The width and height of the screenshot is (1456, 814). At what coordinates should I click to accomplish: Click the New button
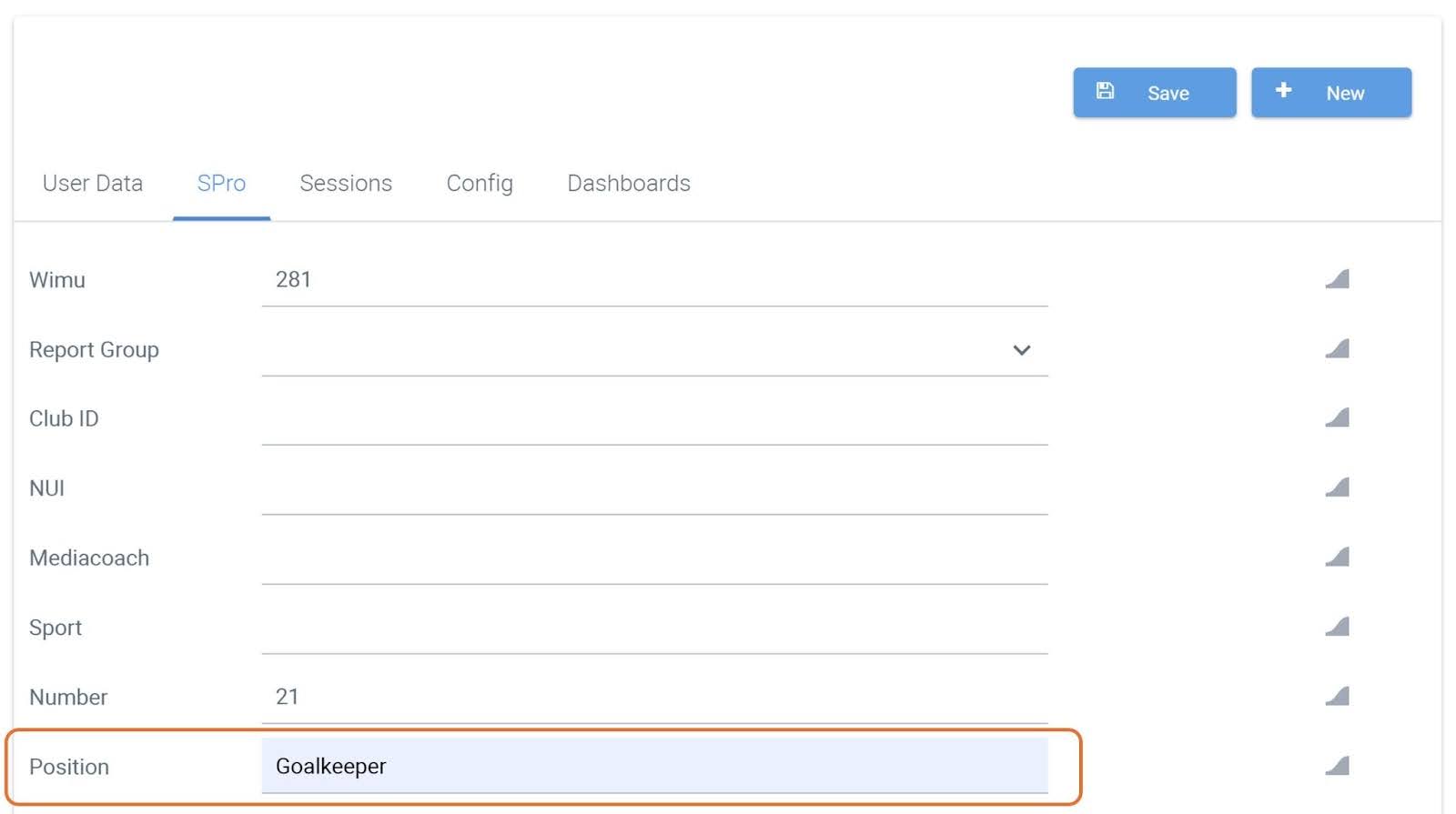1330,93
